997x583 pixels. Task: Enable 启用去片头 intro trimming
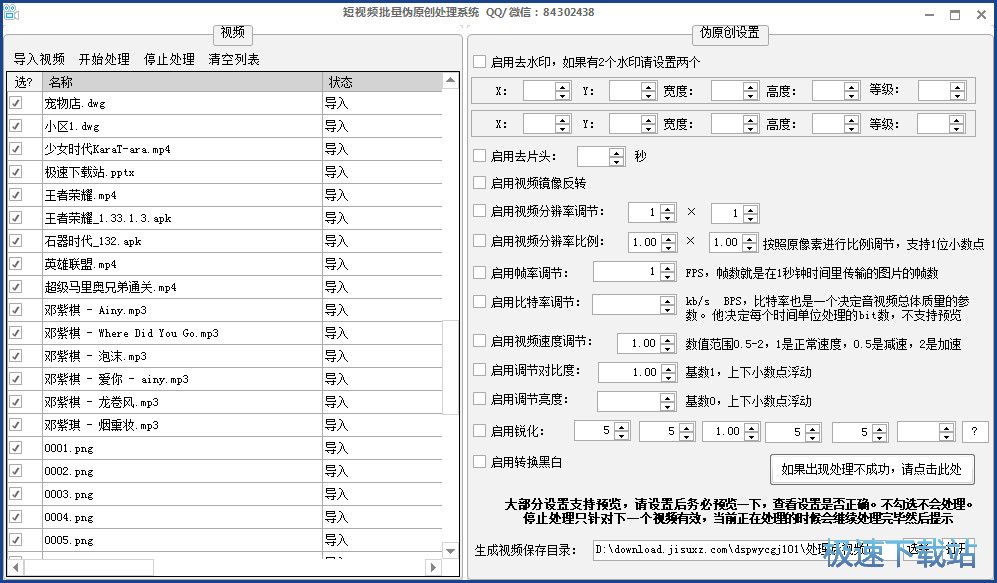pyautogui.click(x=478, y=155)
